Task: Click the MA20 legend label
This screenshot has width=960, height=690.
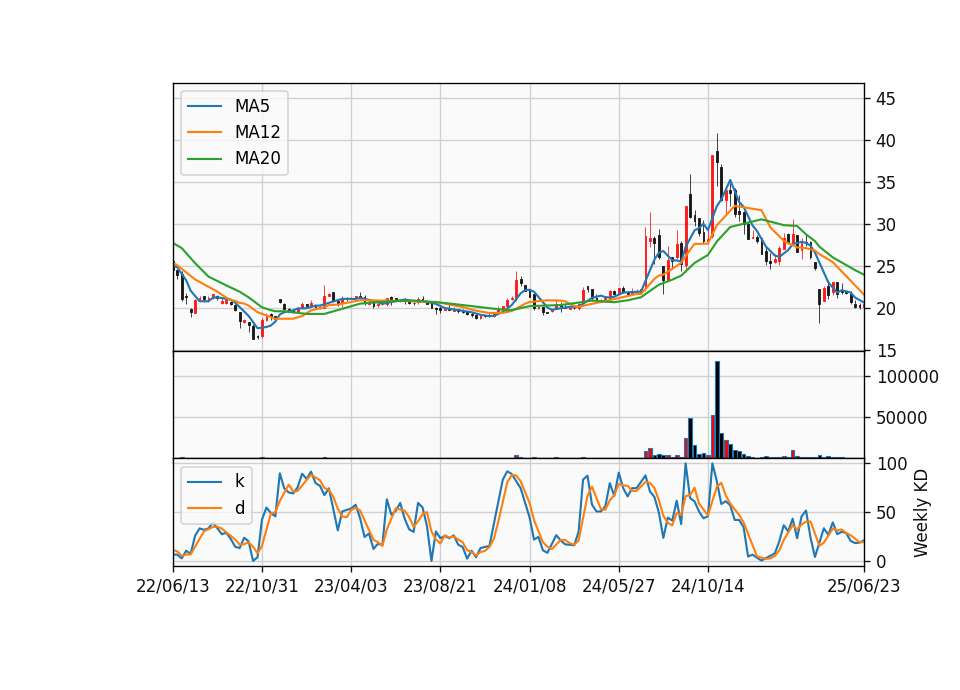Action: point(257,158)
